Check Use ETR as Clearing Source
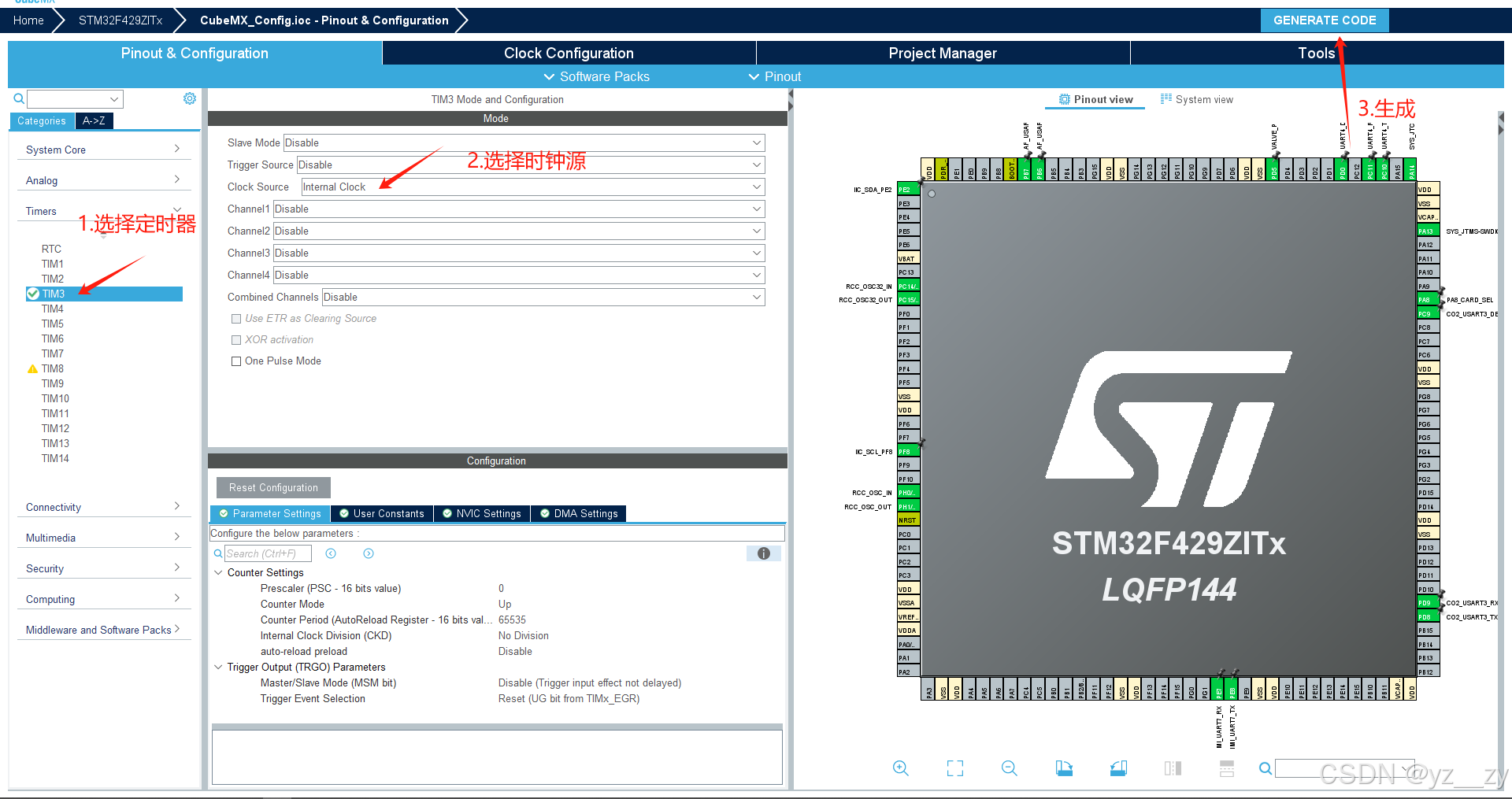Screen dimensions: 1512x799 click(x=236, y=318)
